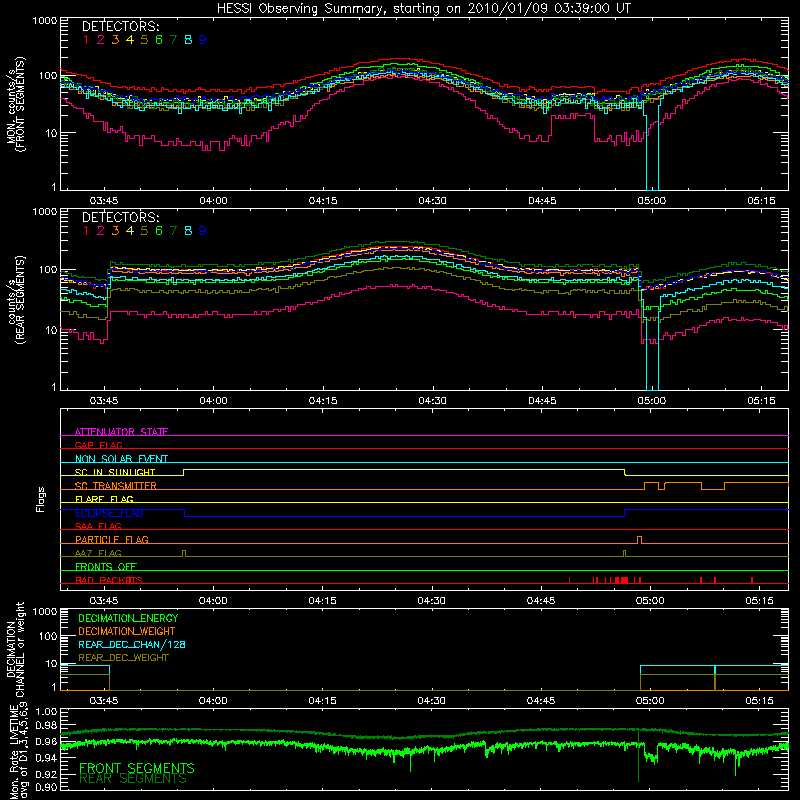Click the vertical Flags axis label
The width and height of the screenshot is (800, 800).
point(41,499)
